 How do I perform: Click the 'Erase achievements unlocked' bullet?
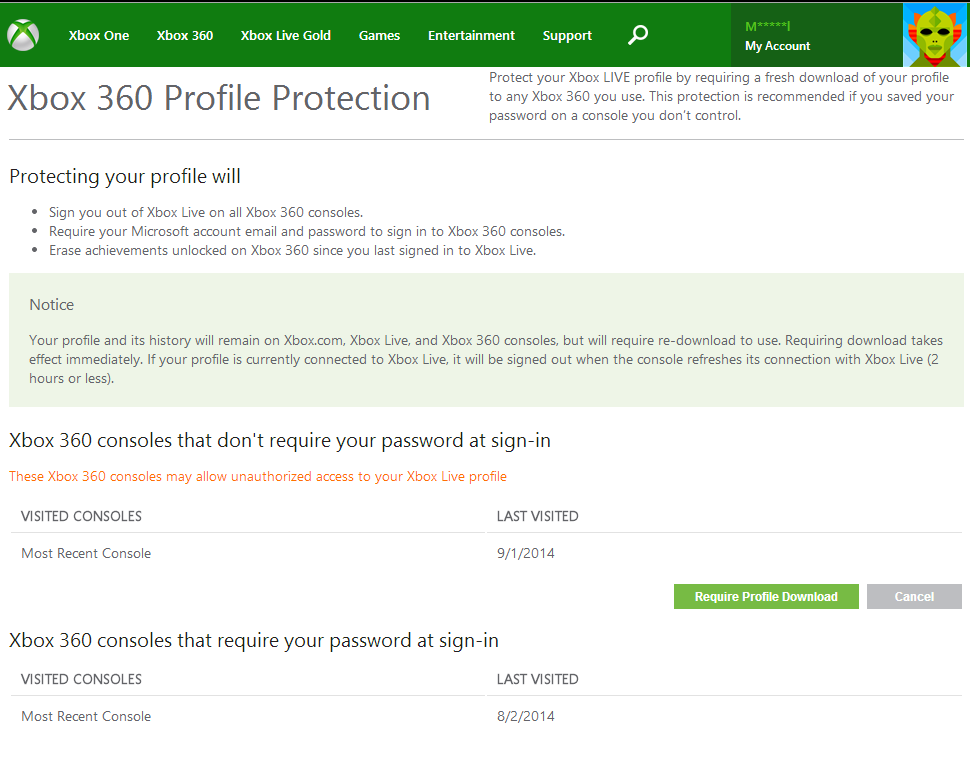click(293, 251)
